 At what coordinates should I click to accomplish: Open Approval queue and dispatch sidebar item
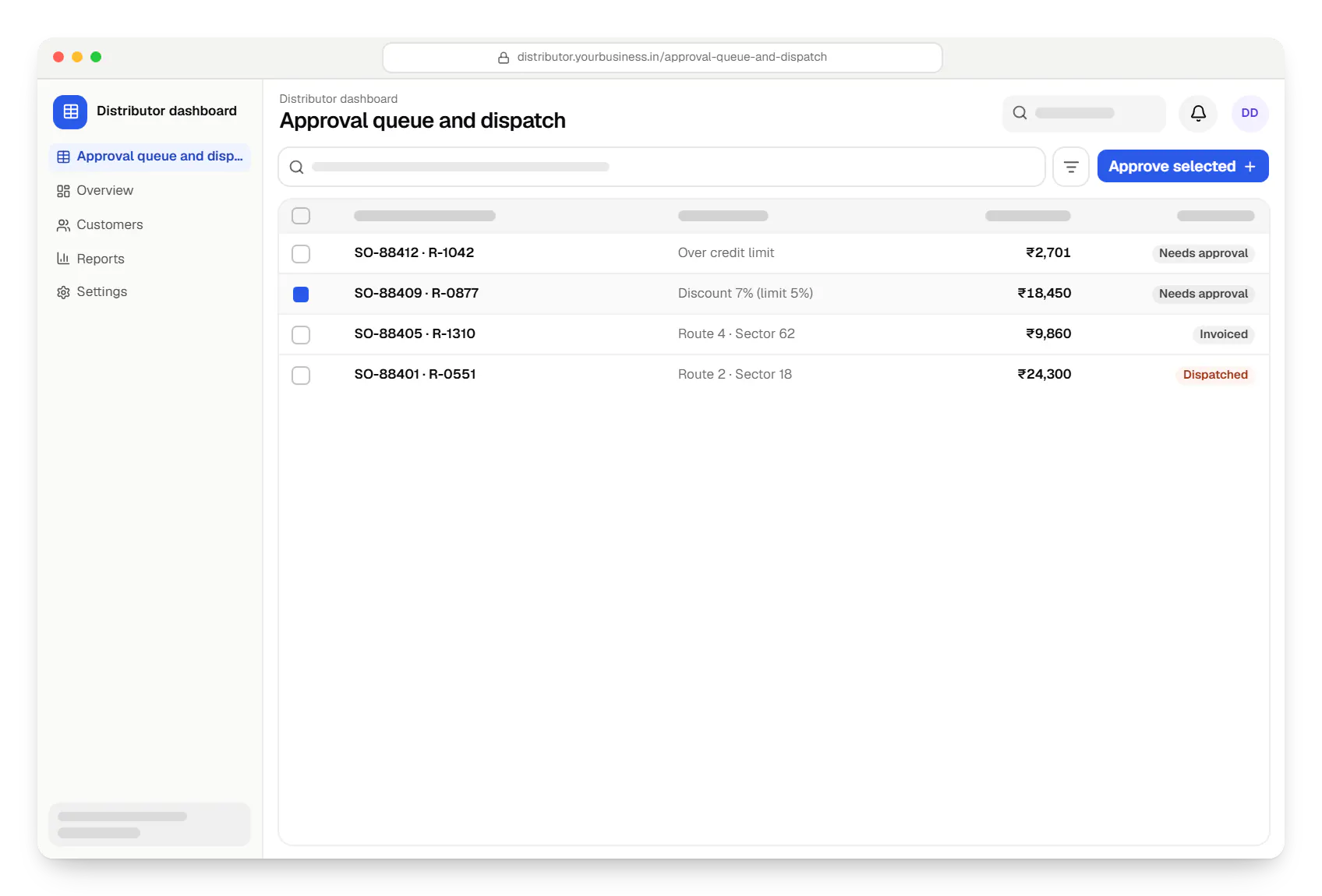point(150,157)
